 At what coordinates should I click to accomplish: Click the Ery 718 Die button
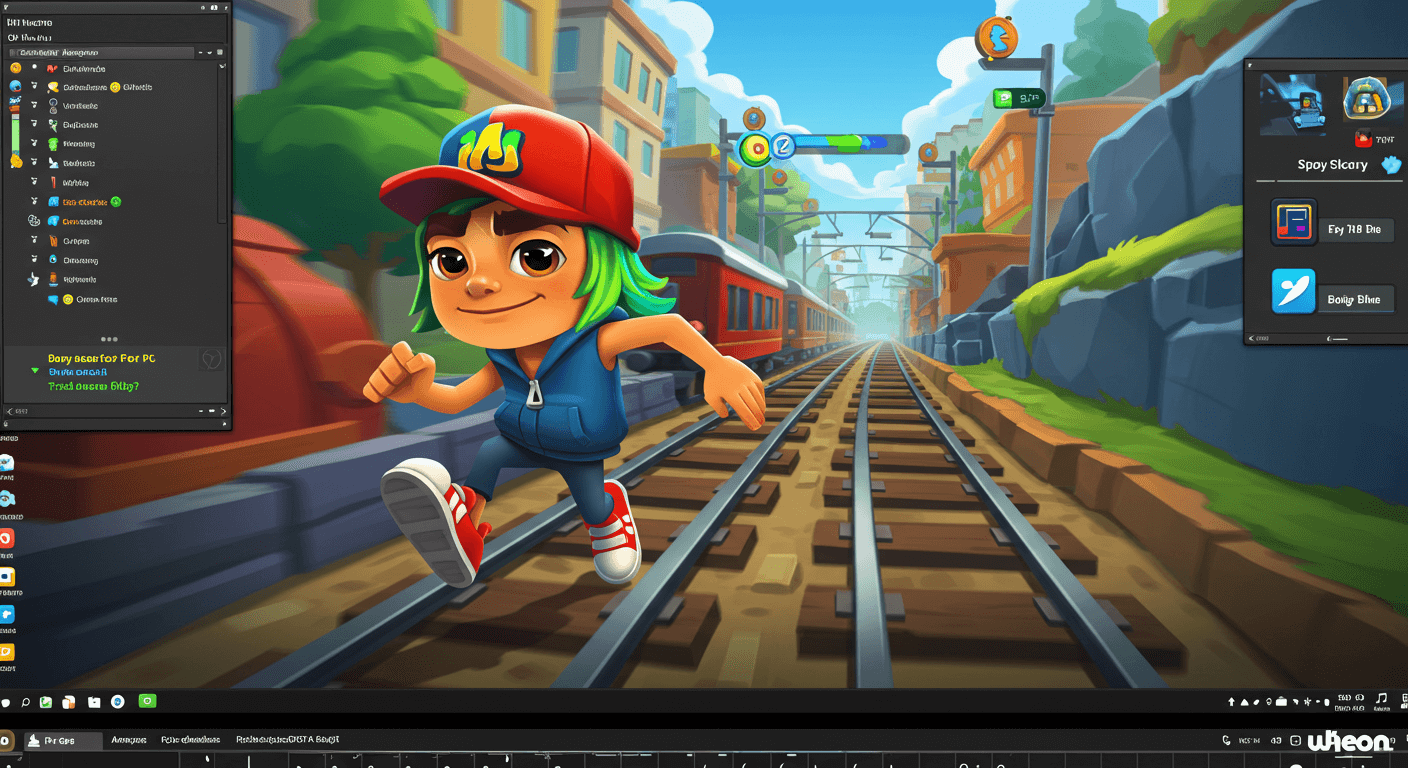click(1354, 229)
